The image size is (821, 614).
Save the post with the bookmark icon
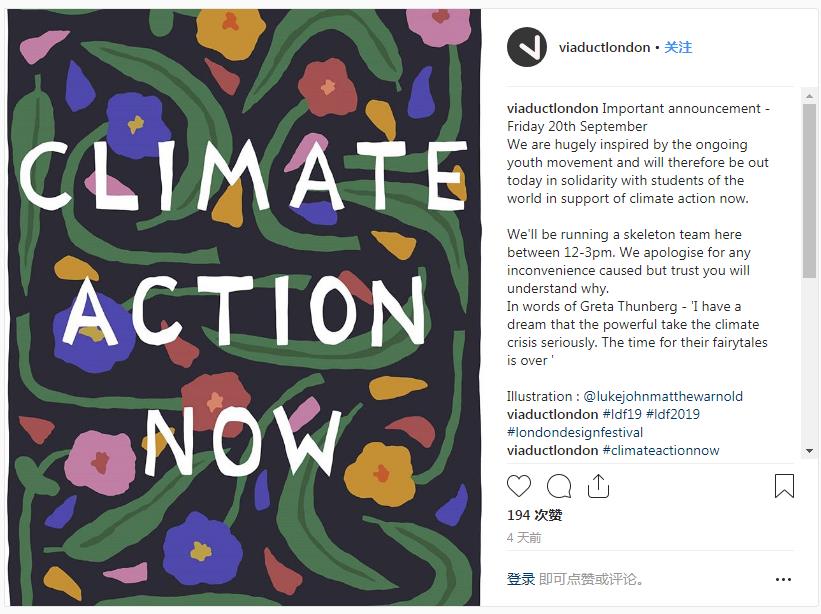[x=784, y=486]
